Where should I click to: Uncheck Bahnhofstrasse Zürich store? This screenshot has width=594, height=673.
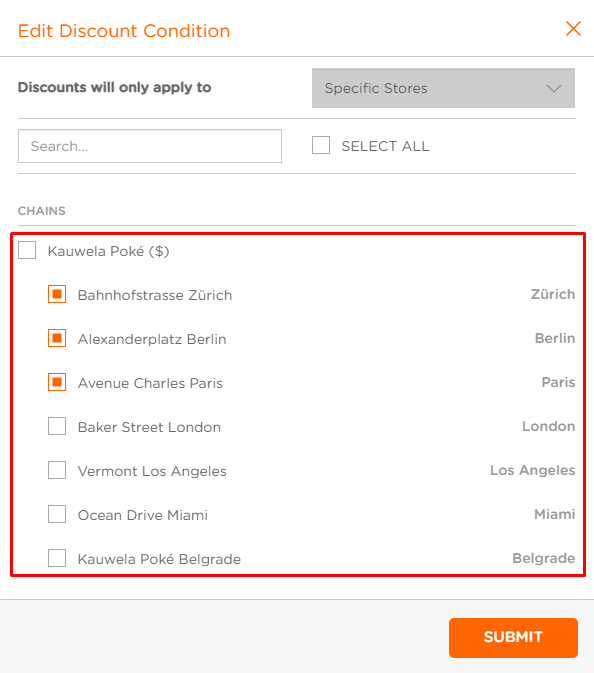(x=57, y=294)
